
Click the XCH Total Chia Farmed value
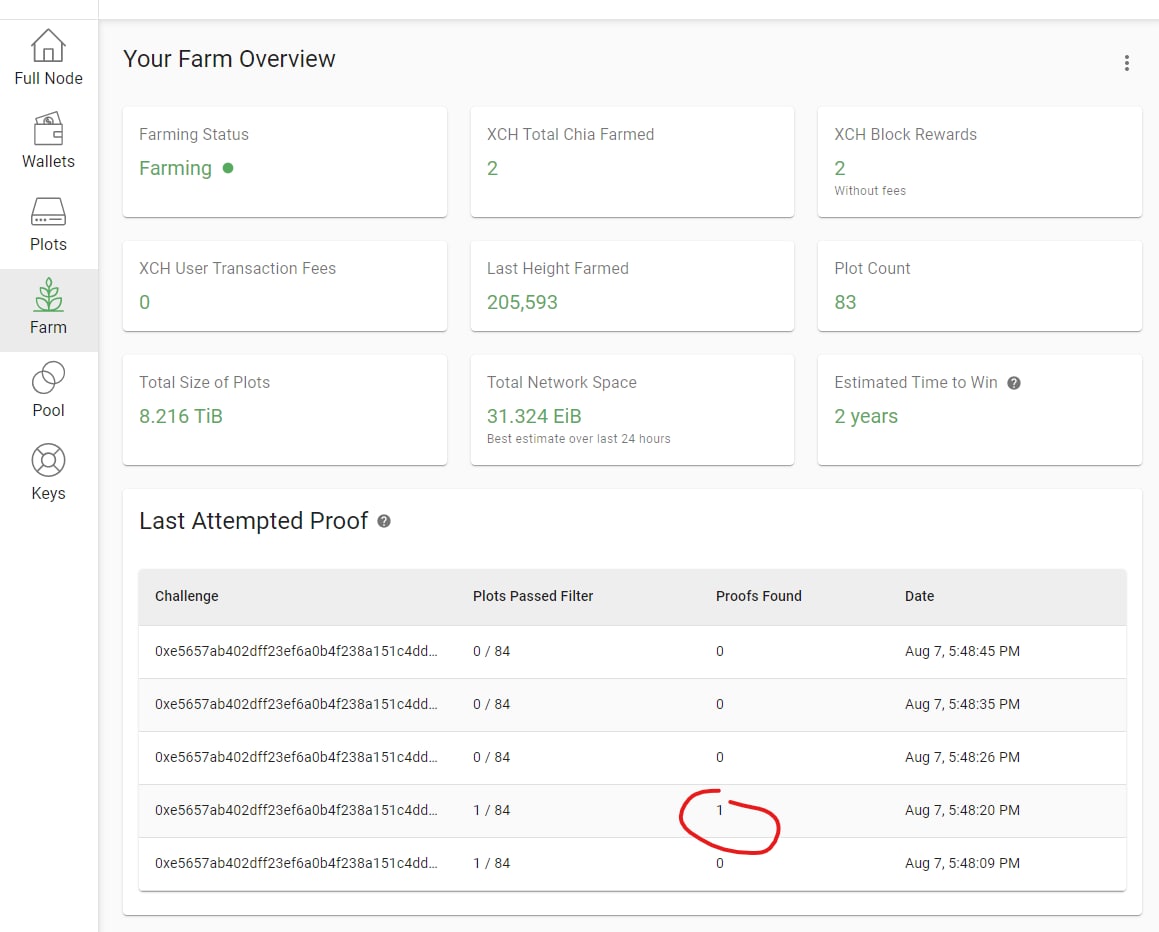tap(492, 169)
